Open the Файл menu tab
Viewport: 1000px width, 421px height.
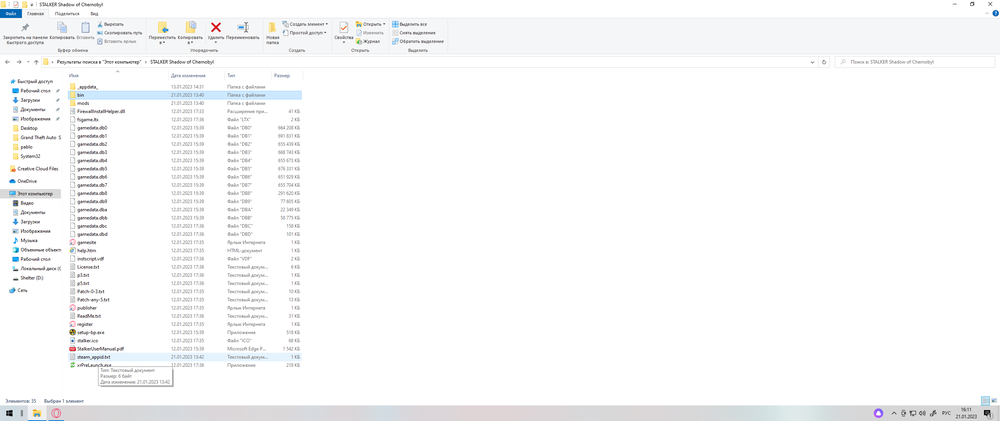(10, 13)
